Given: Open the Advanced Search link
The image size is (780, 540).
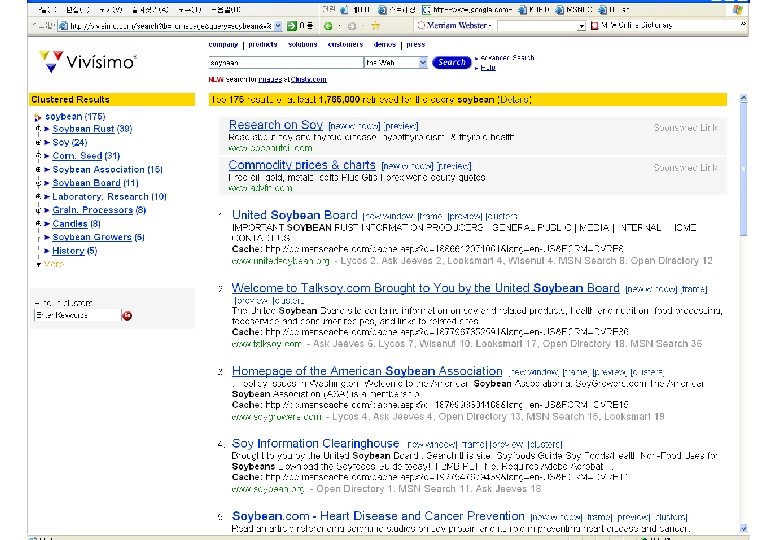Looking at the screenshot, I should tap(507, 58).
